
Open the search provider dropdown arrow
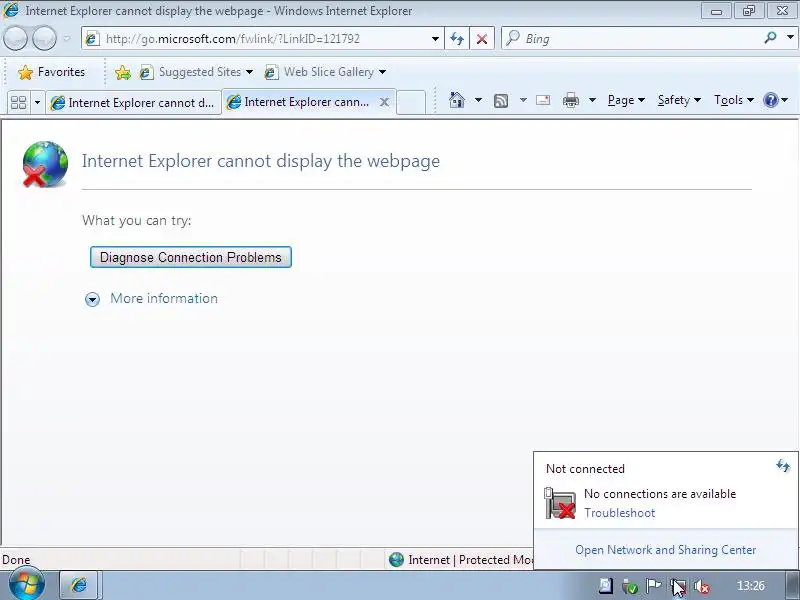[790, 38]
